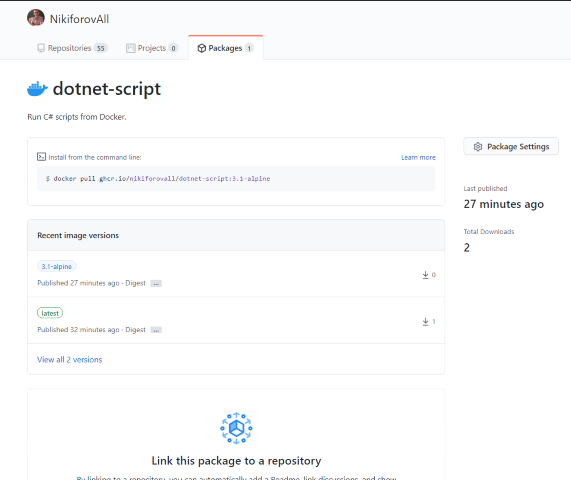The height and width of the screenshot is (480, 571).
Task: Expand the digest ellipsis for latest version
Action: point(156,330)
